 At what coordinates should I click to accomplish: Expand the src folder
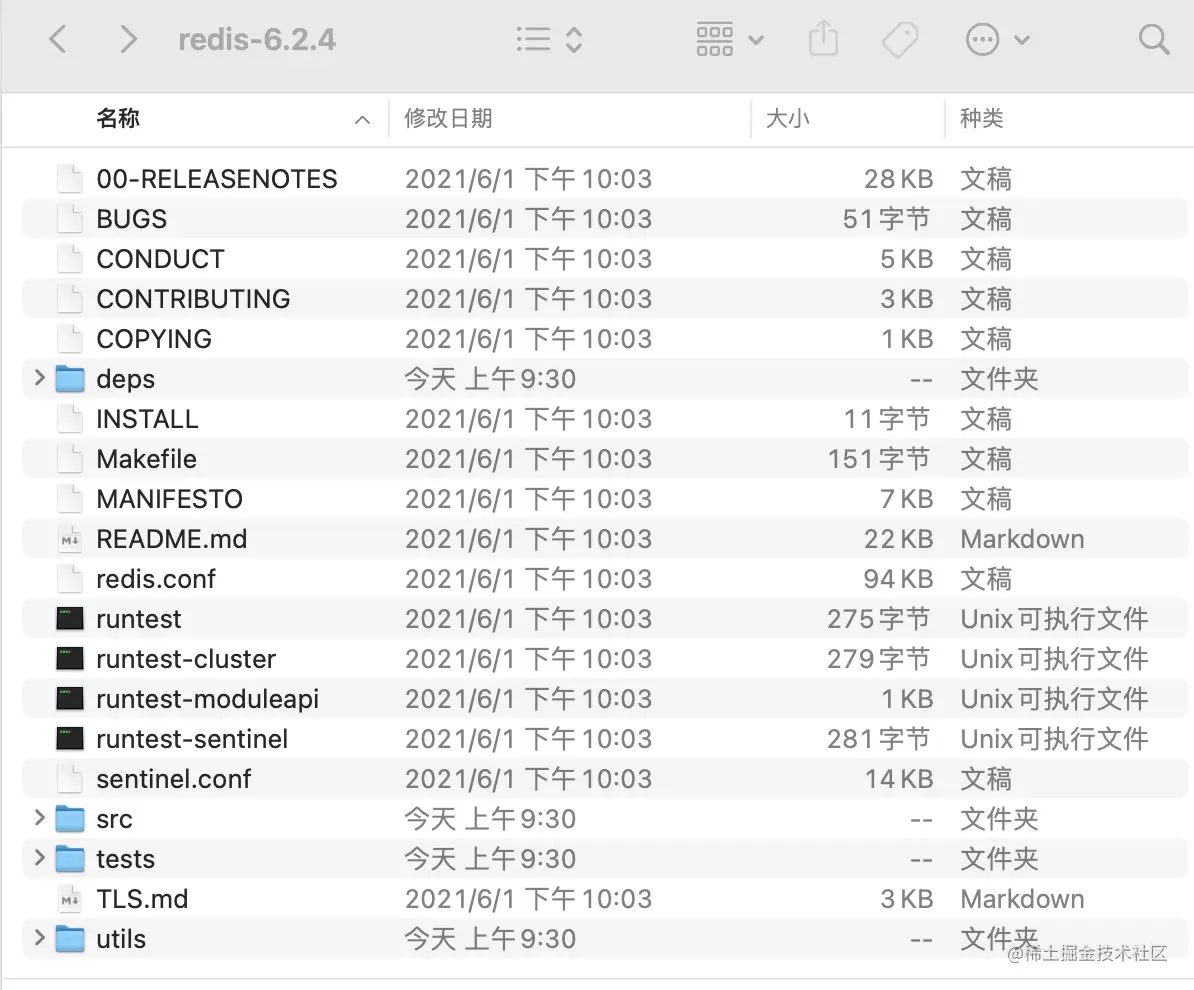tap(40, 818)
